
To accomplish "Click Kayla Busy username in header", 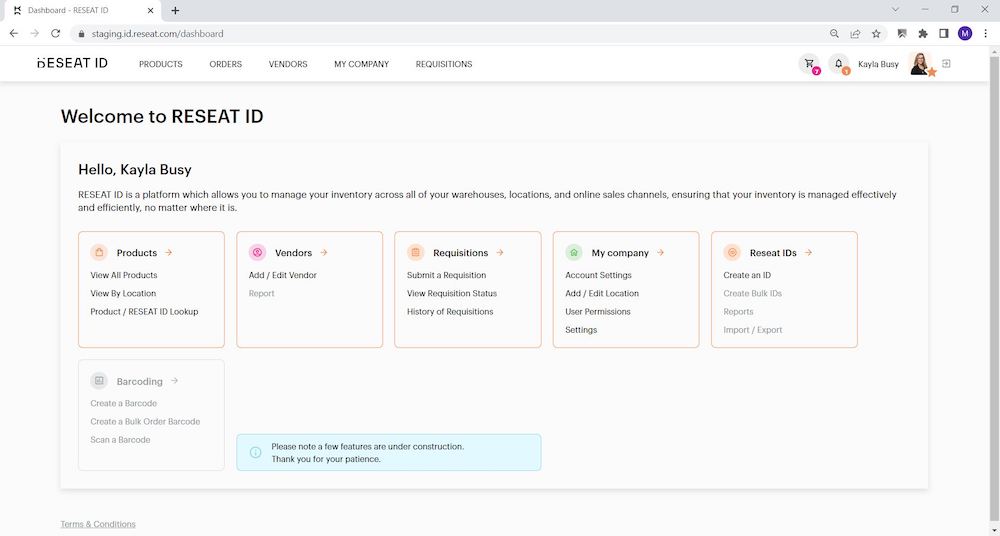I will [878, 64].
